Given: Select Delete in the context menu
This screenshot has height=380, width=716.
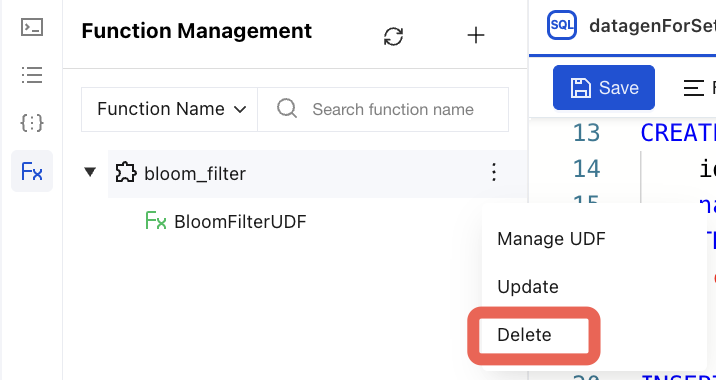Looking at the screenshot, I should coord(524,335).
